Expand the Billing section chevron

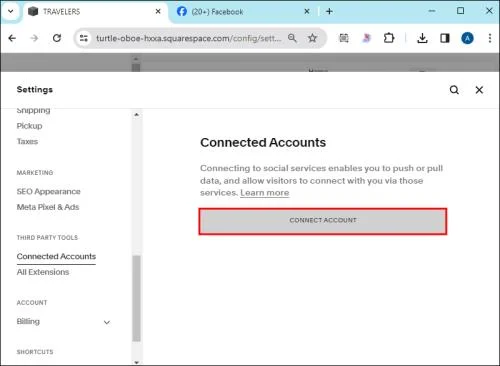pos(107,322)
